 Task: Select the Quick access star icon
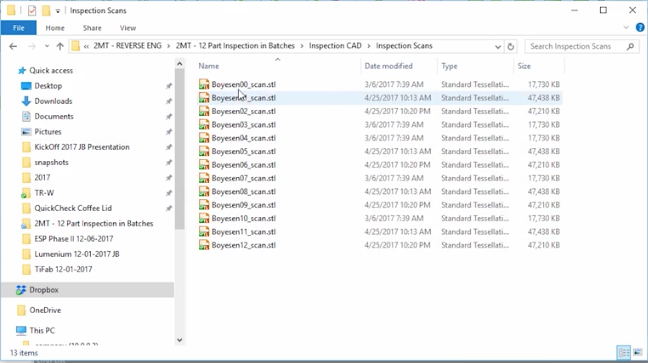coord(22,71)
